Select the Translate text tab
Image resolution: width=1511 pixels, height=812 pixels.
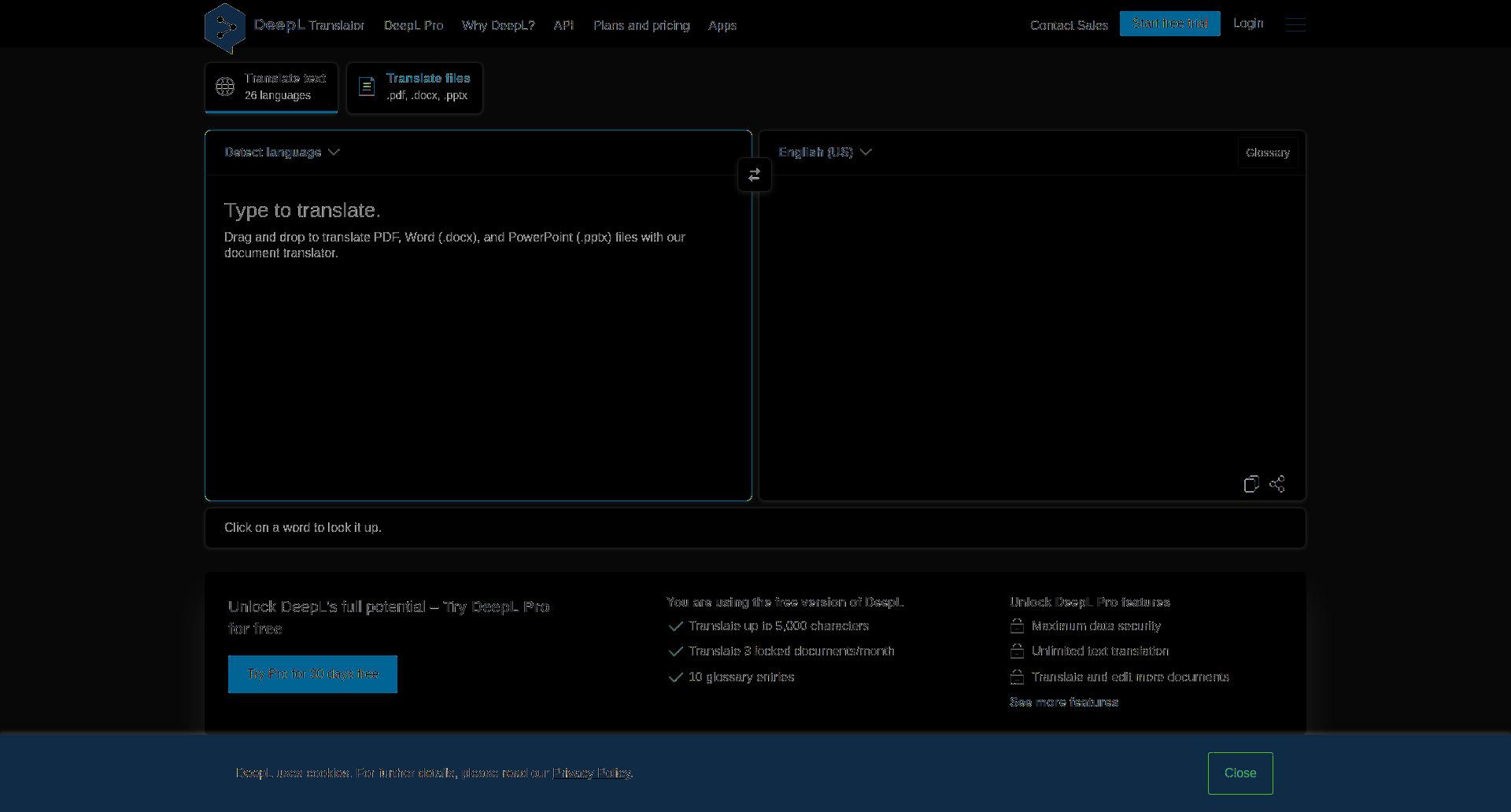tap(272, 87)
